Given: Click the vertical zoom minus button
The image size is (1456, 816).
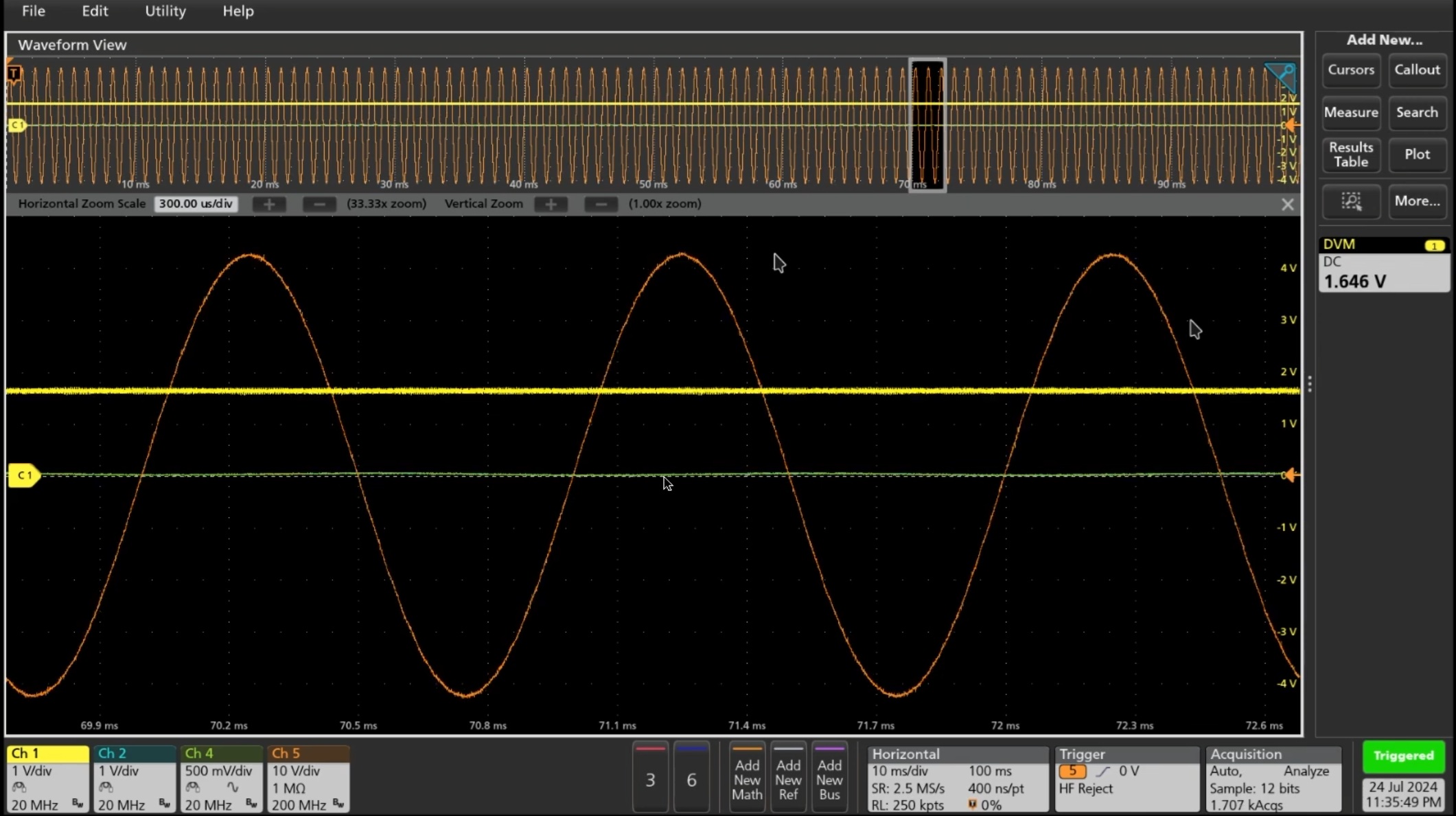Looking at the screenshot, I should tap(601, 204).
